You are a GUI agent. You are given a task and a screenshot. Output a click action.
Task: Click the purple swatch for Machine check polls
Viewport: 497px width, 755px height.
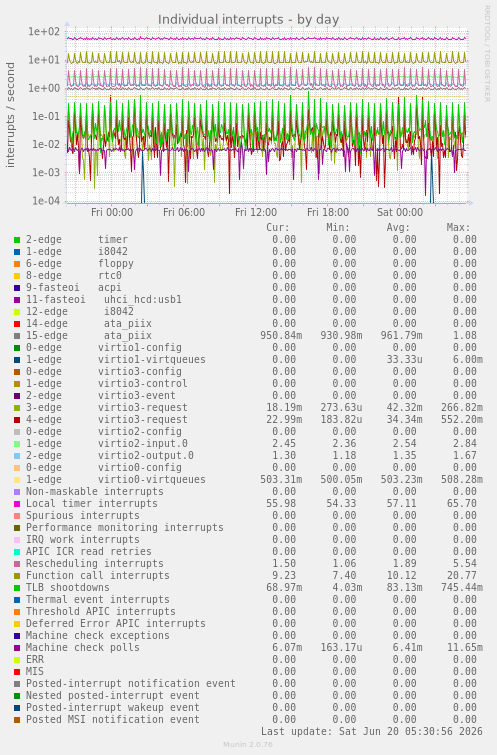click(17, 648)
